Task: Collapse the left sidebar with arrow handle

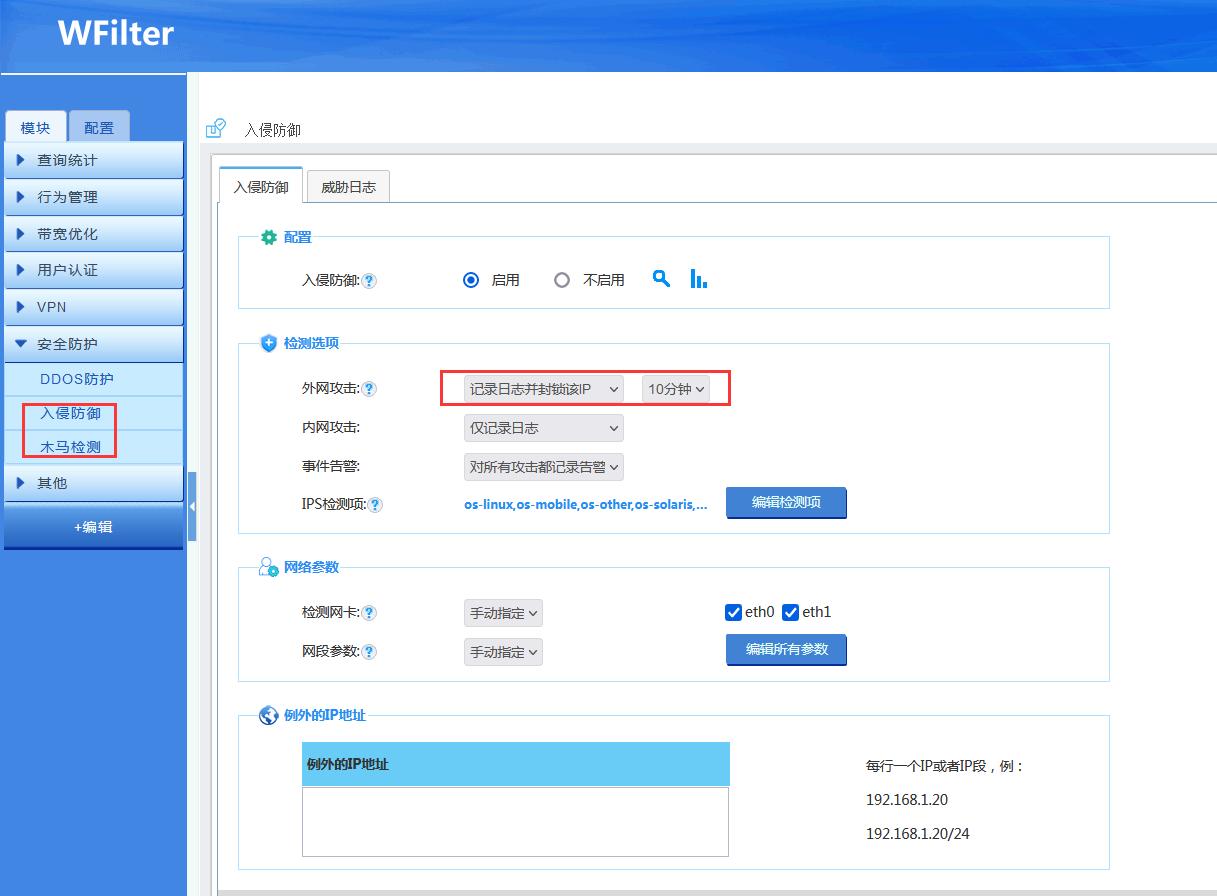Action: pos(192,507)
